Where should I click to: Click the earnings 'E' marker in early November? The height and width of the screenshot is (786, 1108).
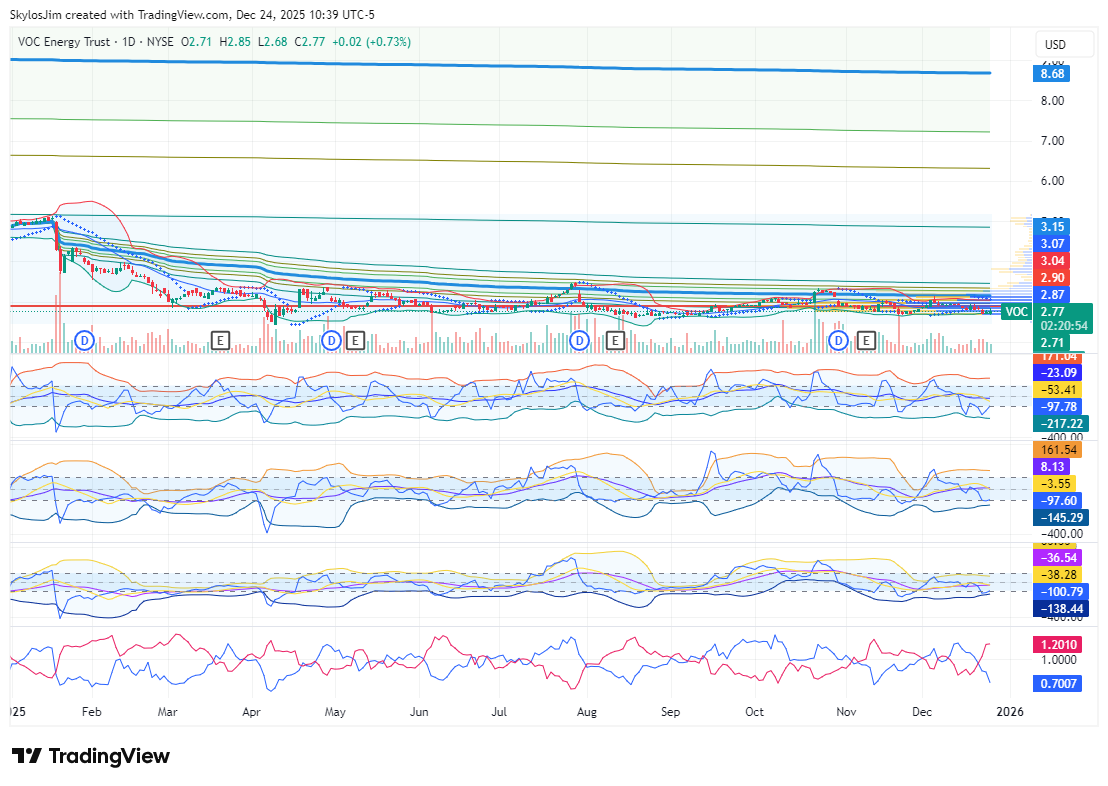coord(867,341)
